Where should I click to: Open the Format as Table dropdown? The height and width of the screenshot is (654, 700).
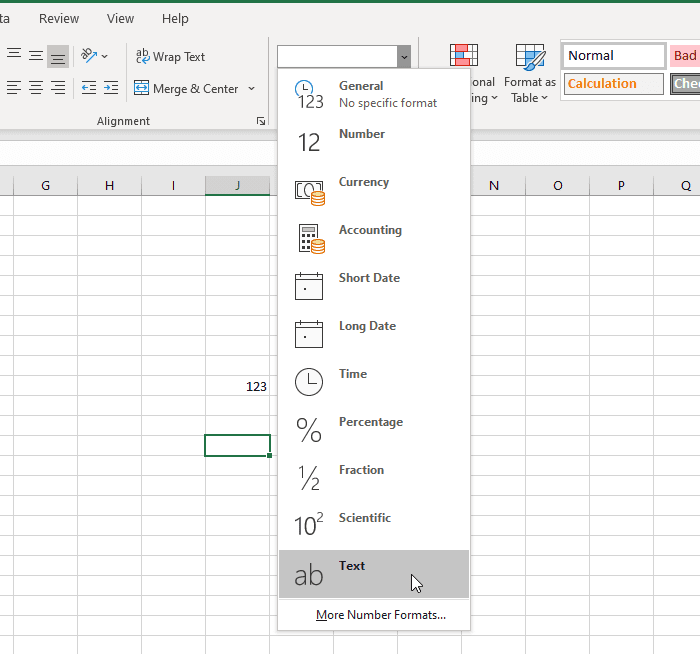pos(530,73)
